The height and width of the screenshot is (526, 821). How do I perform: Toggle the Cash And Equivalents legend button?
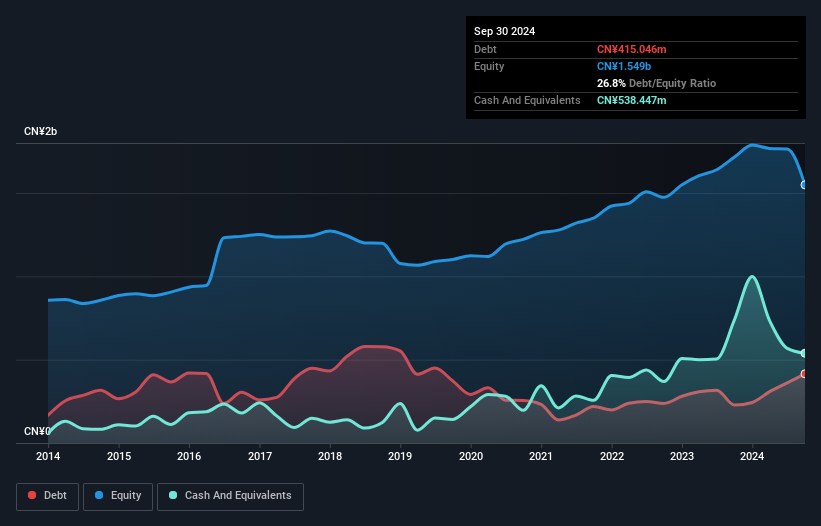click(230, 496)
